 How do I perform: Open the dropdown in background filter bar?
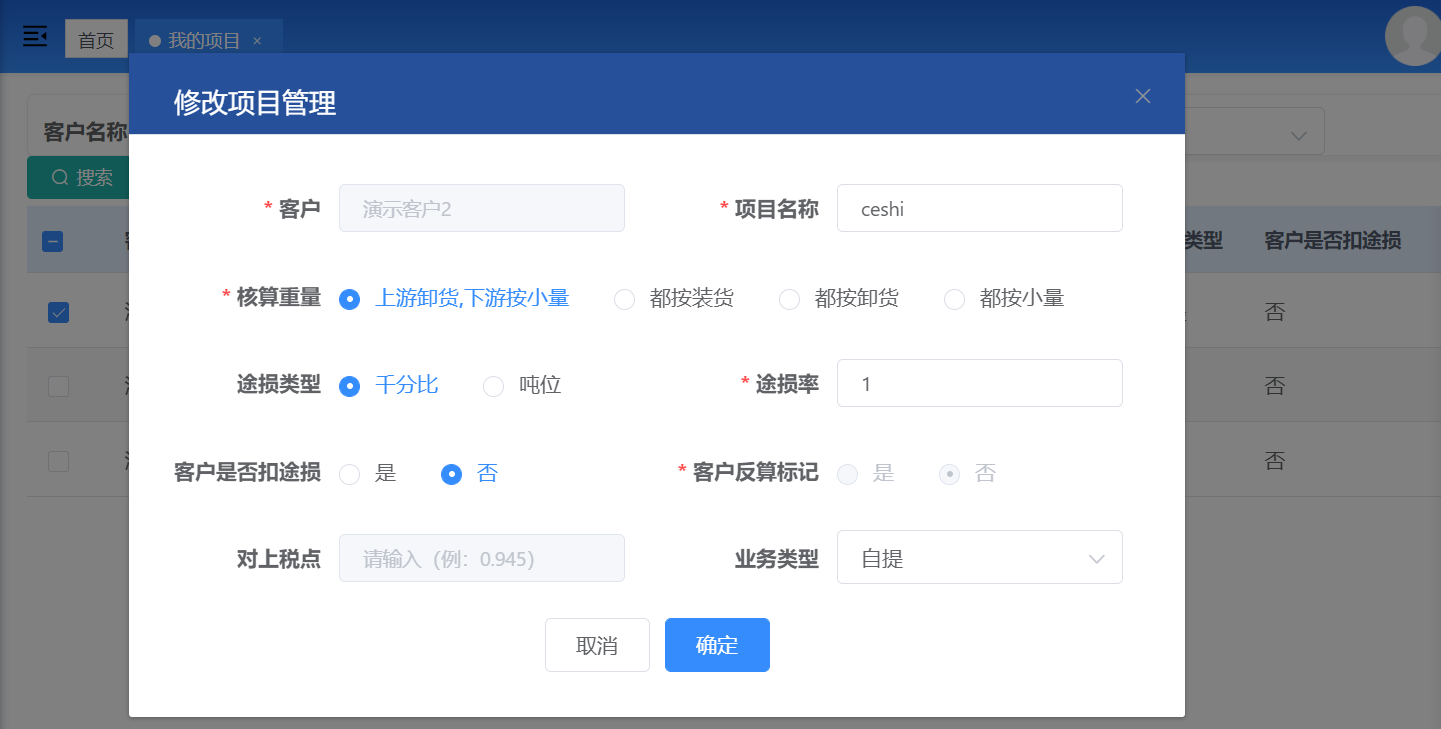pyautogui.click(x=1254, y=131)
